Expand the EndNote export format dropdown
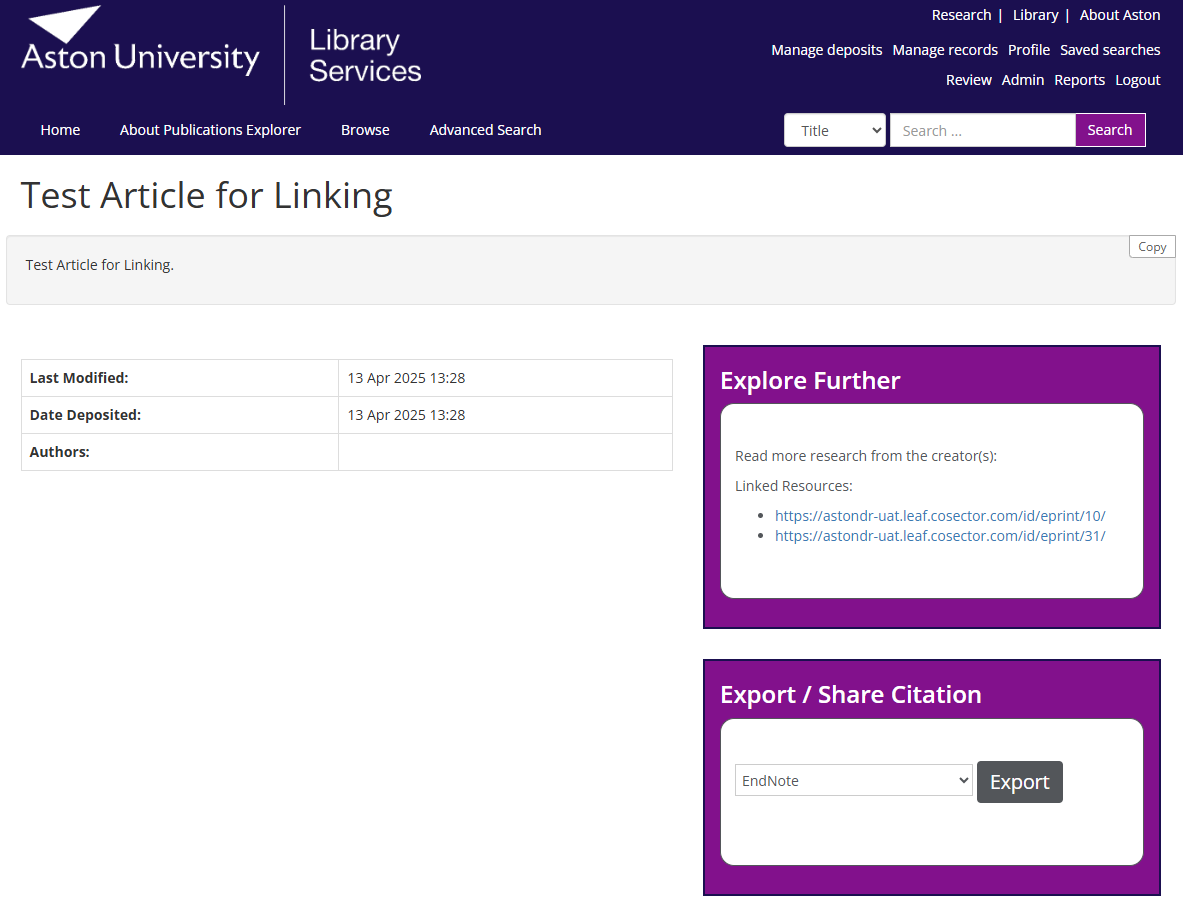Screen dimensions: 1183x903 (x=853, y=781)
